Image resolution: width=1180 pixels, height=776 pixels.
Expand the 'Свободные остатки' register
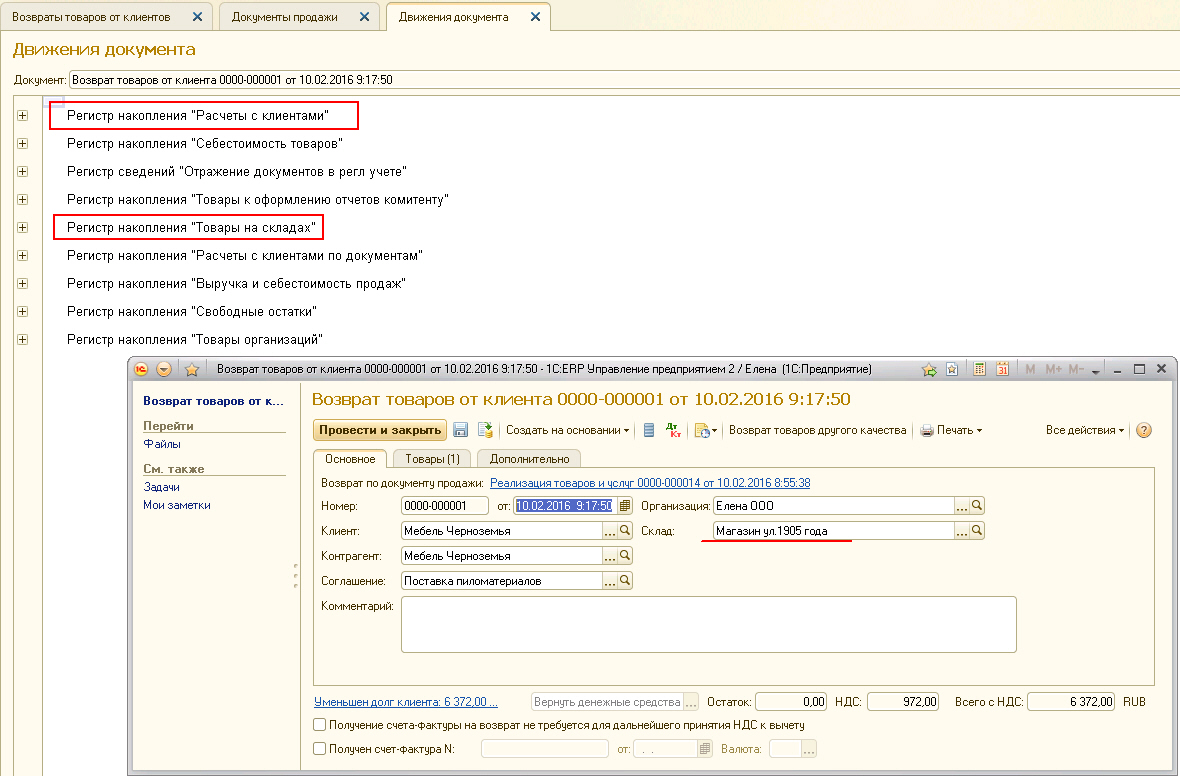point(23,312)
